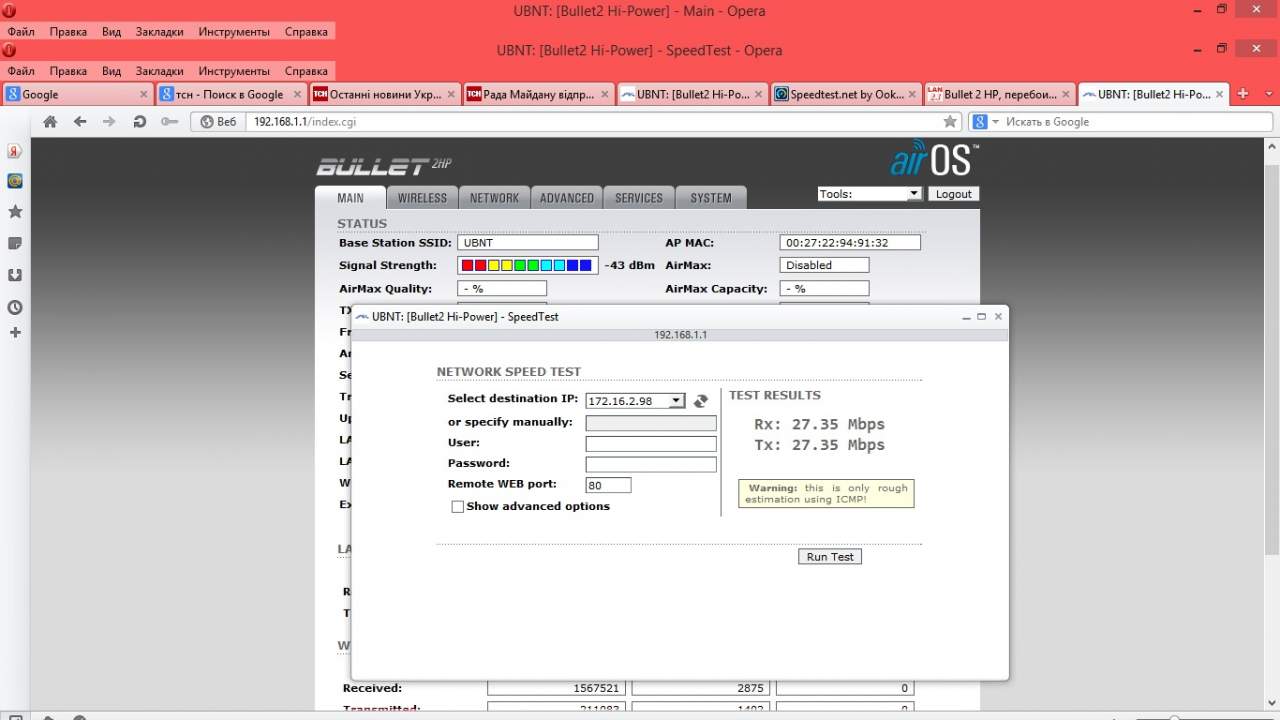
Task: Click the 'Искать в Google' search field
Action: click(x=1135, y=122)
